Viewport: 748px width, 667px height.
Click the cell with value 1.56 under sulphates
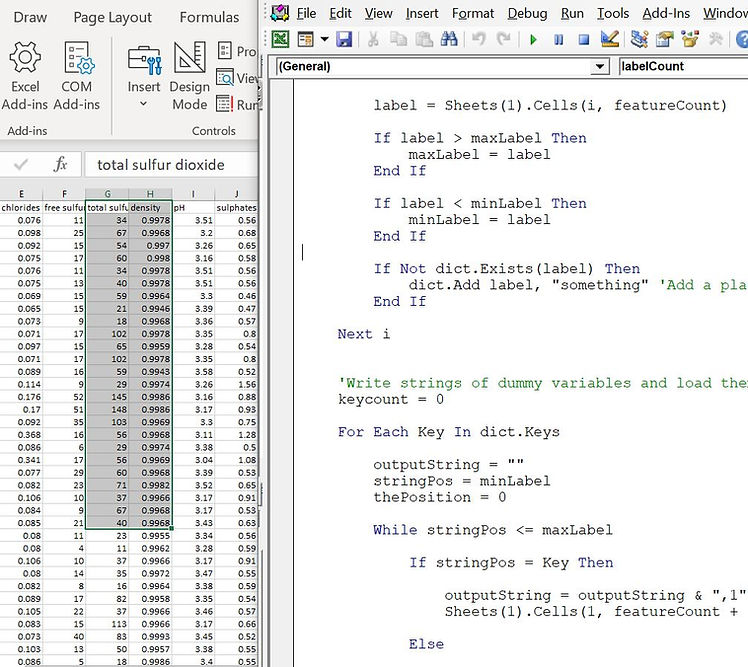[x=237, y=385]
